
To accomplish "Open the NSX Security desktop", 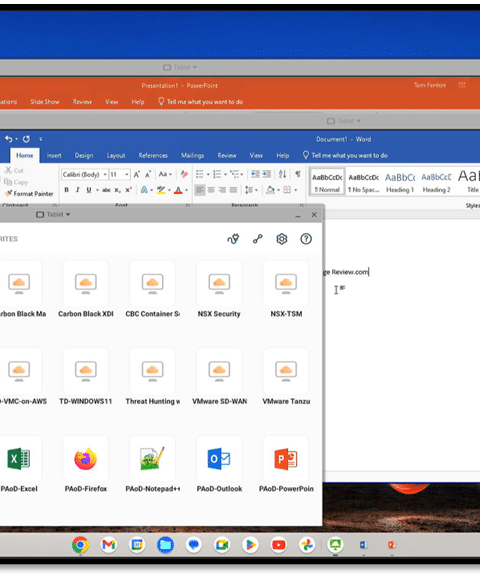I will click(x=219, y=283).
